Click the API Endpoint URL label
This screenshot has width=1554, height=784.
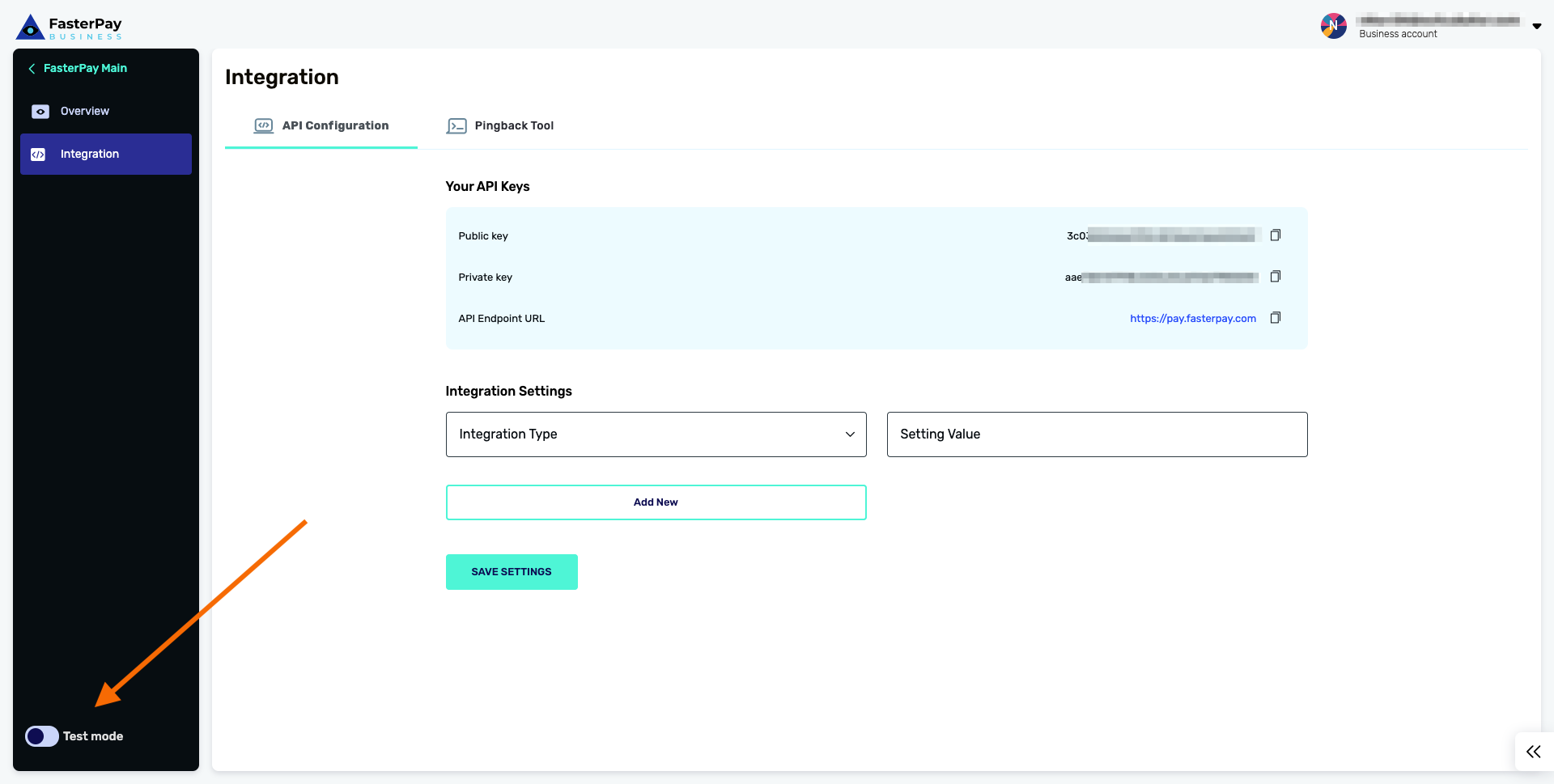(502, 319)
